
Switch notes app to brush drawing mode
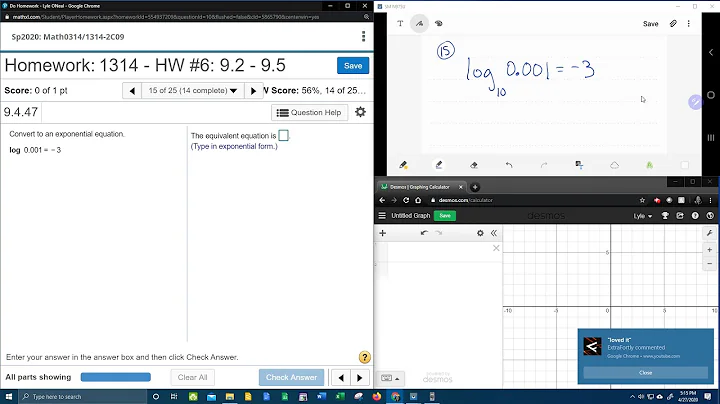click(x=439, y=23)
